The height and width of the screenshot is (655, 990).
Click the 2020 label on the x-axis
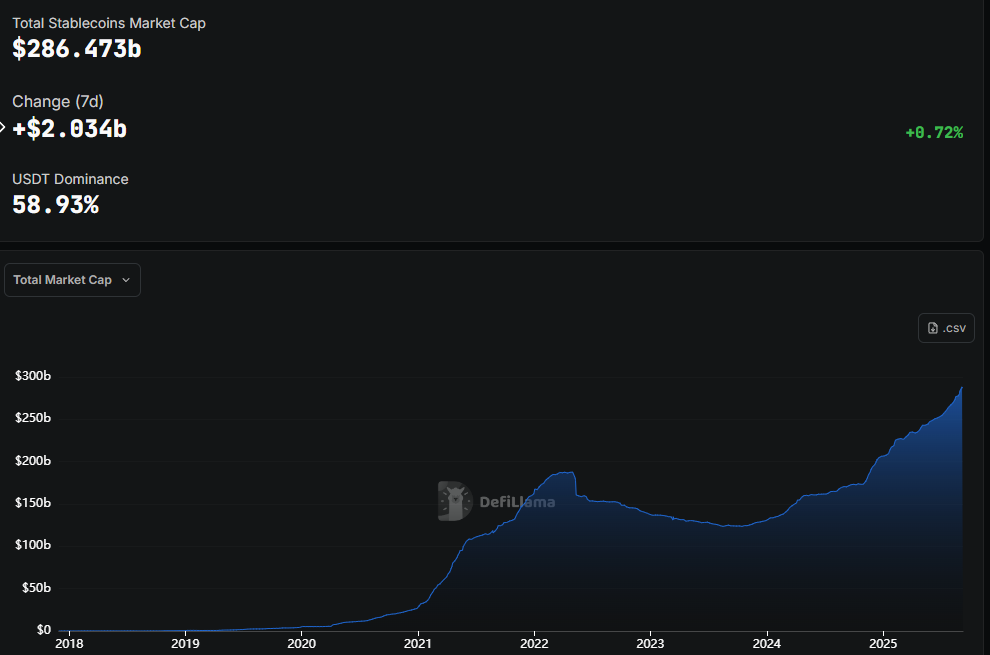coord(302,644)
